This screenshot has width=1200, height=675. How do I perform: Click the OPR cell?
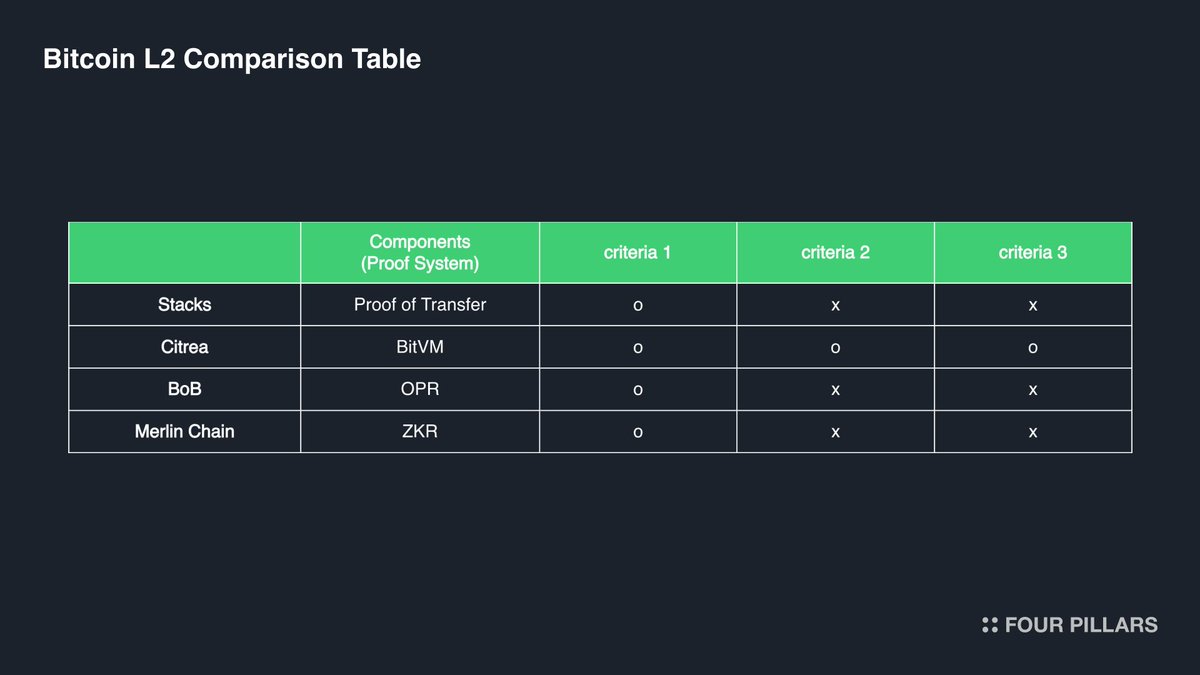420,389
